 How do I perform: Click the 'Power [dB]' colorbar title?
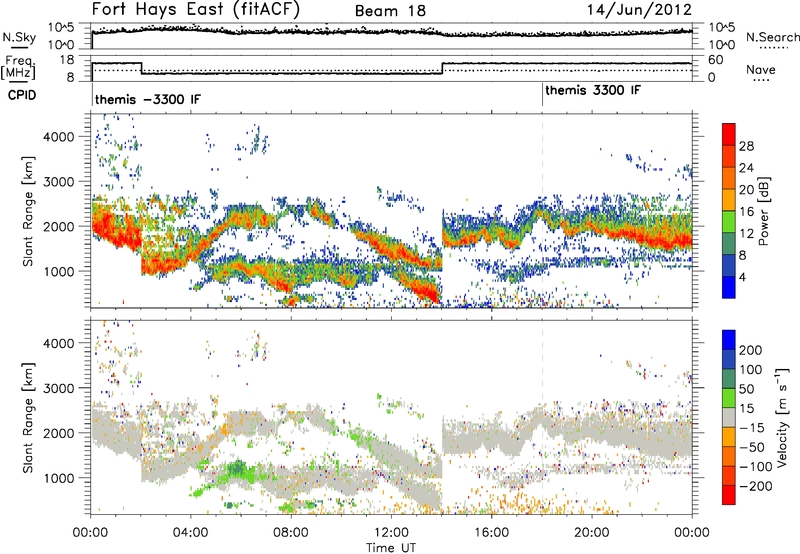coord(764,211)
